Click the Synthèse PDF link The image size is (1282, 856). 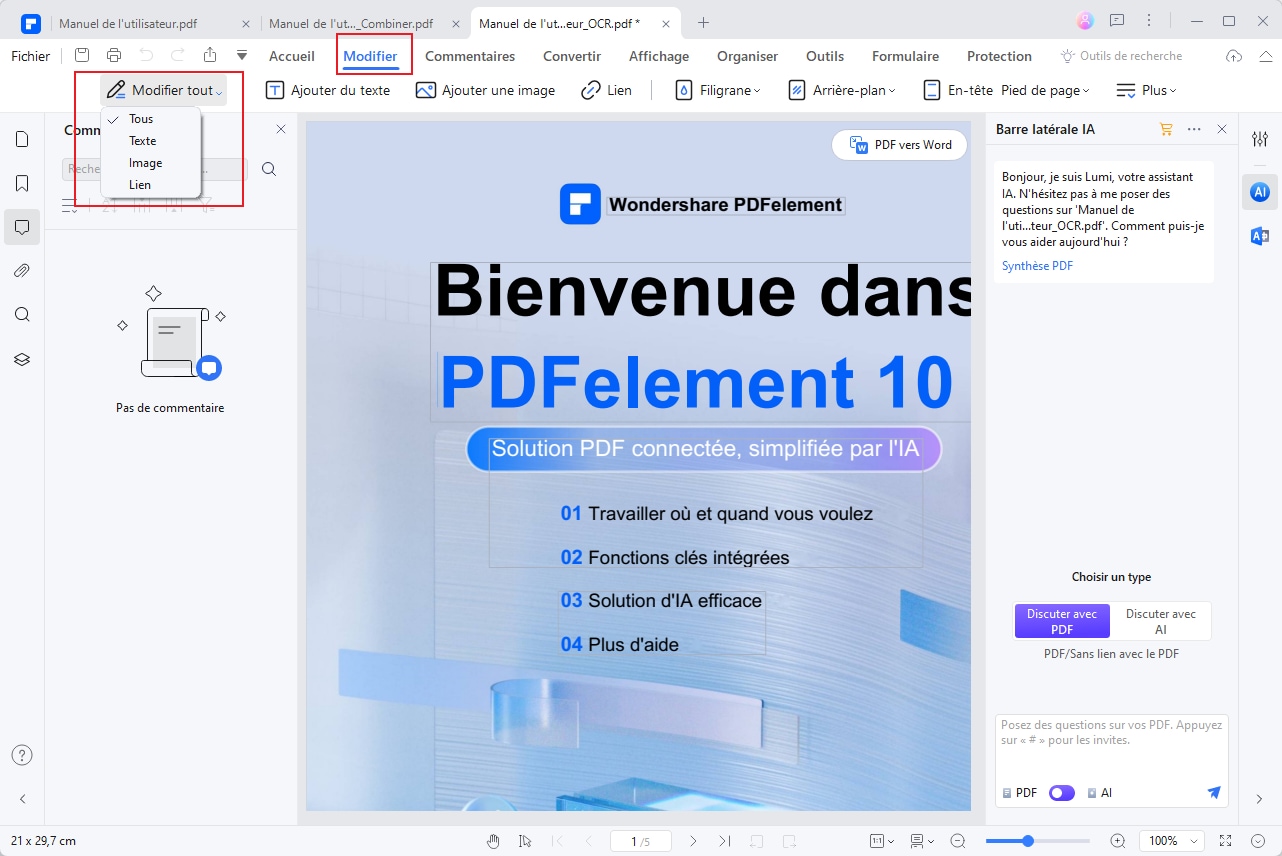point(1038,266)
